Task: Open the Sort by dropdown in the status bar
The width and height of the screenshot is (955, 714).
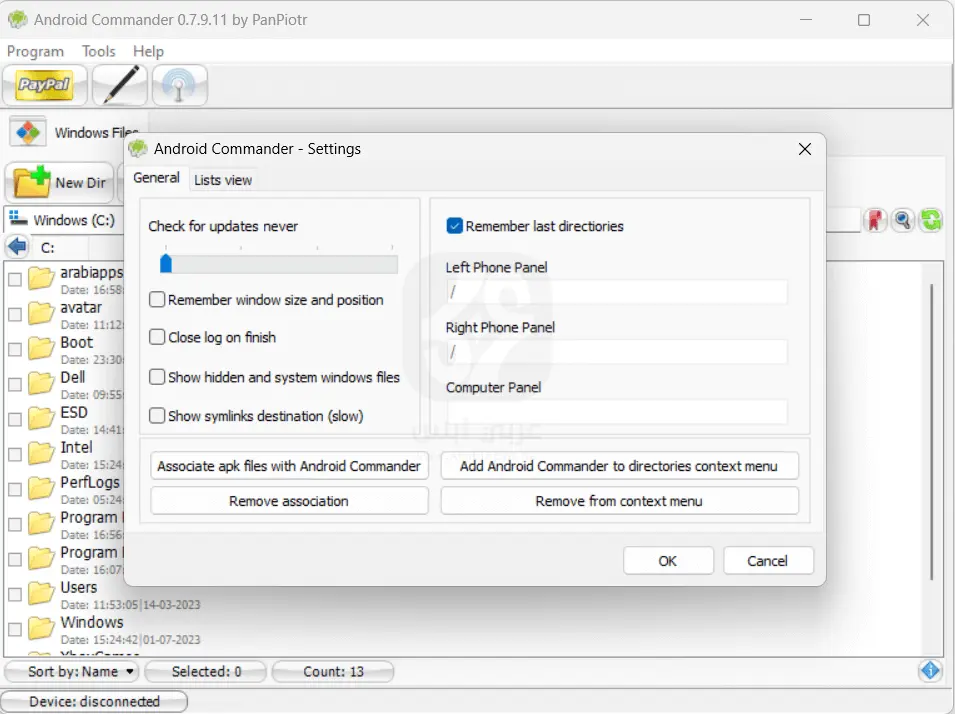Action: coord(71,671)
